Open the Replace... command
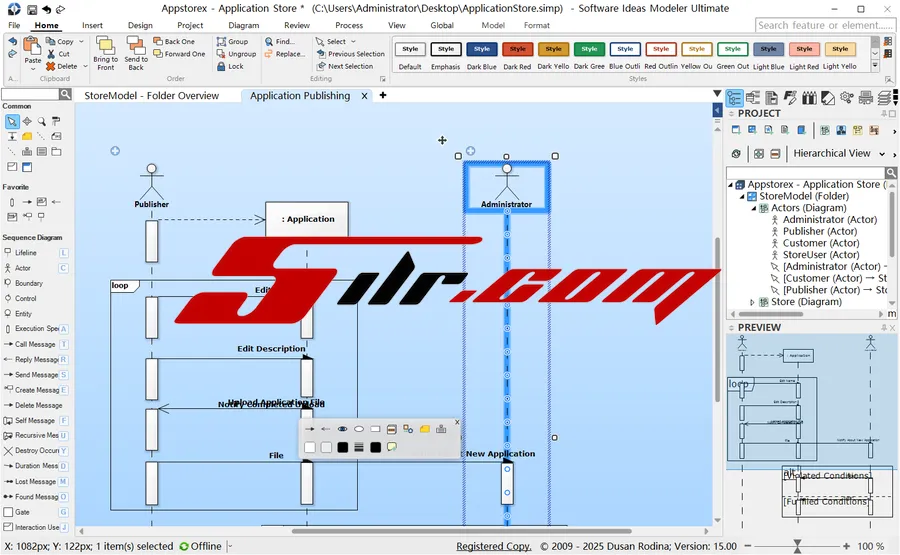Screen dimensions: 900x555 pos(284,54)
